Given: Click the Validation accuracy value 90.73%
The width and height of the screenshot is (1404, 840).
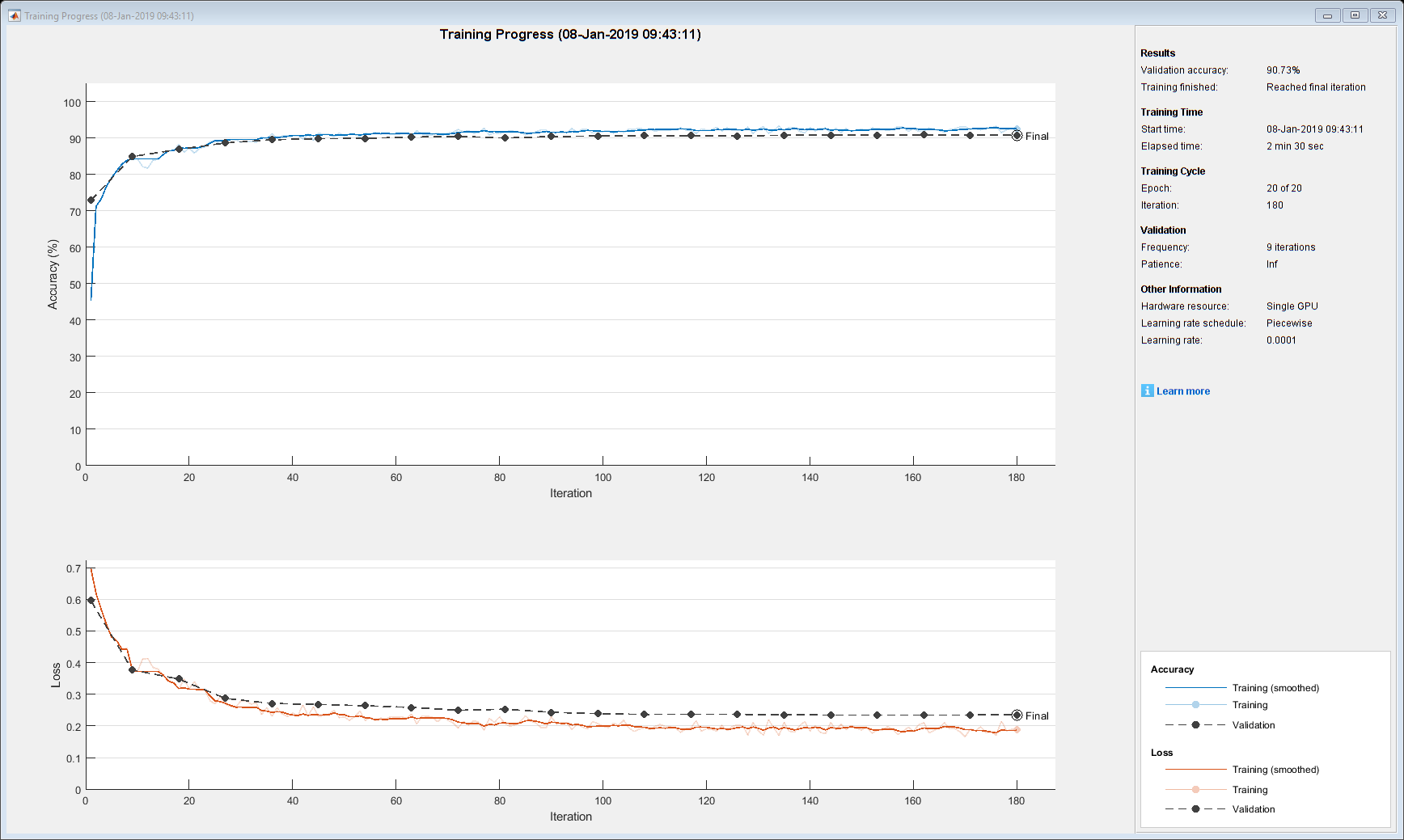Looking at the screenshot, I should click(1283, 70).
